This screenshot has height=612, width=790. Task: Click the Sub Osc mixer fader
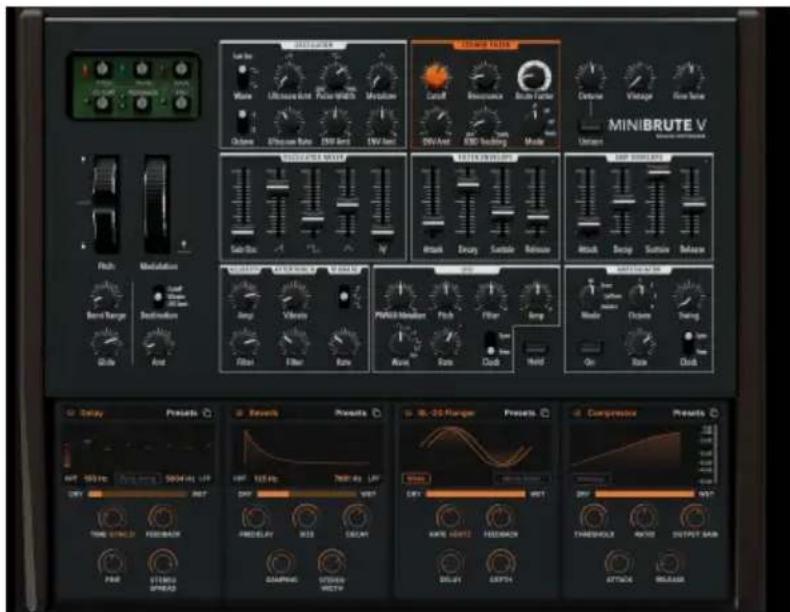point(242,233)
